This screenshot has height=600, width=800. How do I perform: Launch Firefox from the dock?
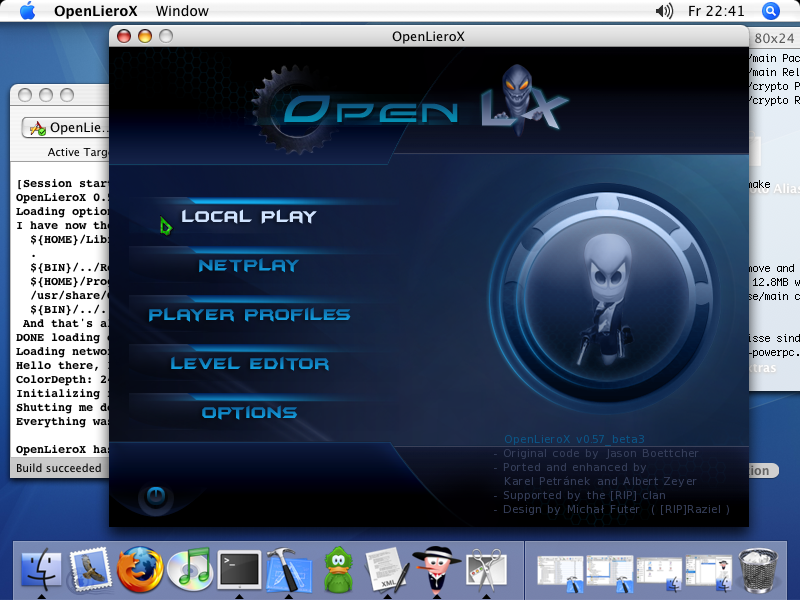point(139,570)
